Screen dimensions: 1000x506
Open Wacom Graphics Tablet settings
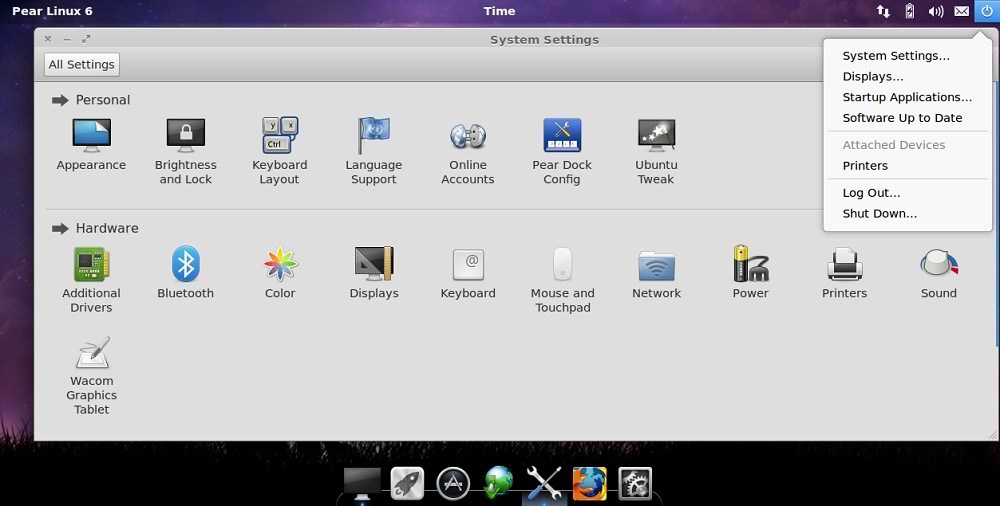tap(92, 376)
